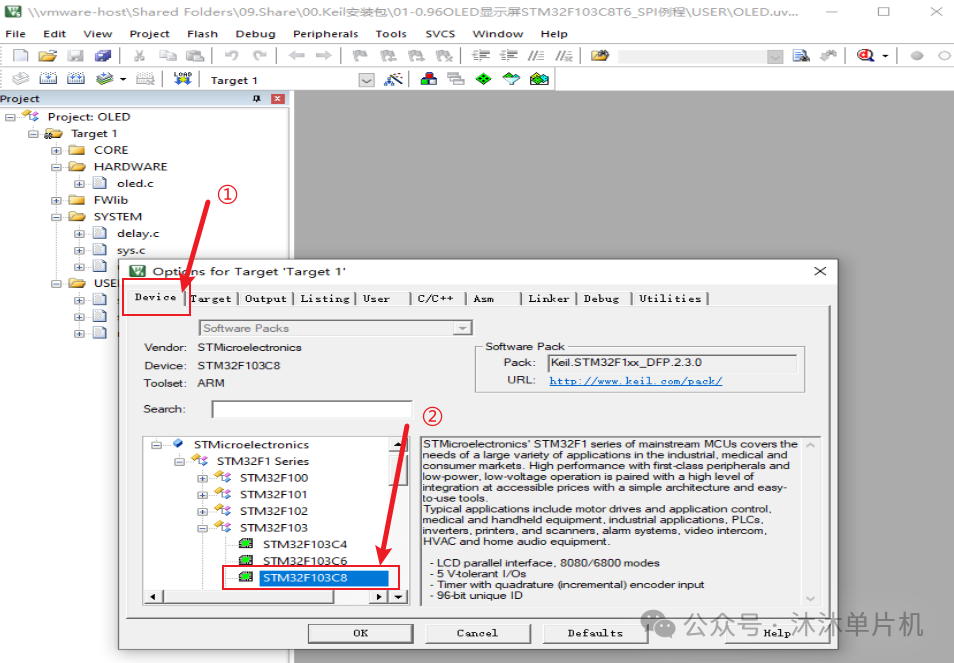The image size is (954, 663).
Task: Close the Project panel
Action: click(x=278, y=99)
